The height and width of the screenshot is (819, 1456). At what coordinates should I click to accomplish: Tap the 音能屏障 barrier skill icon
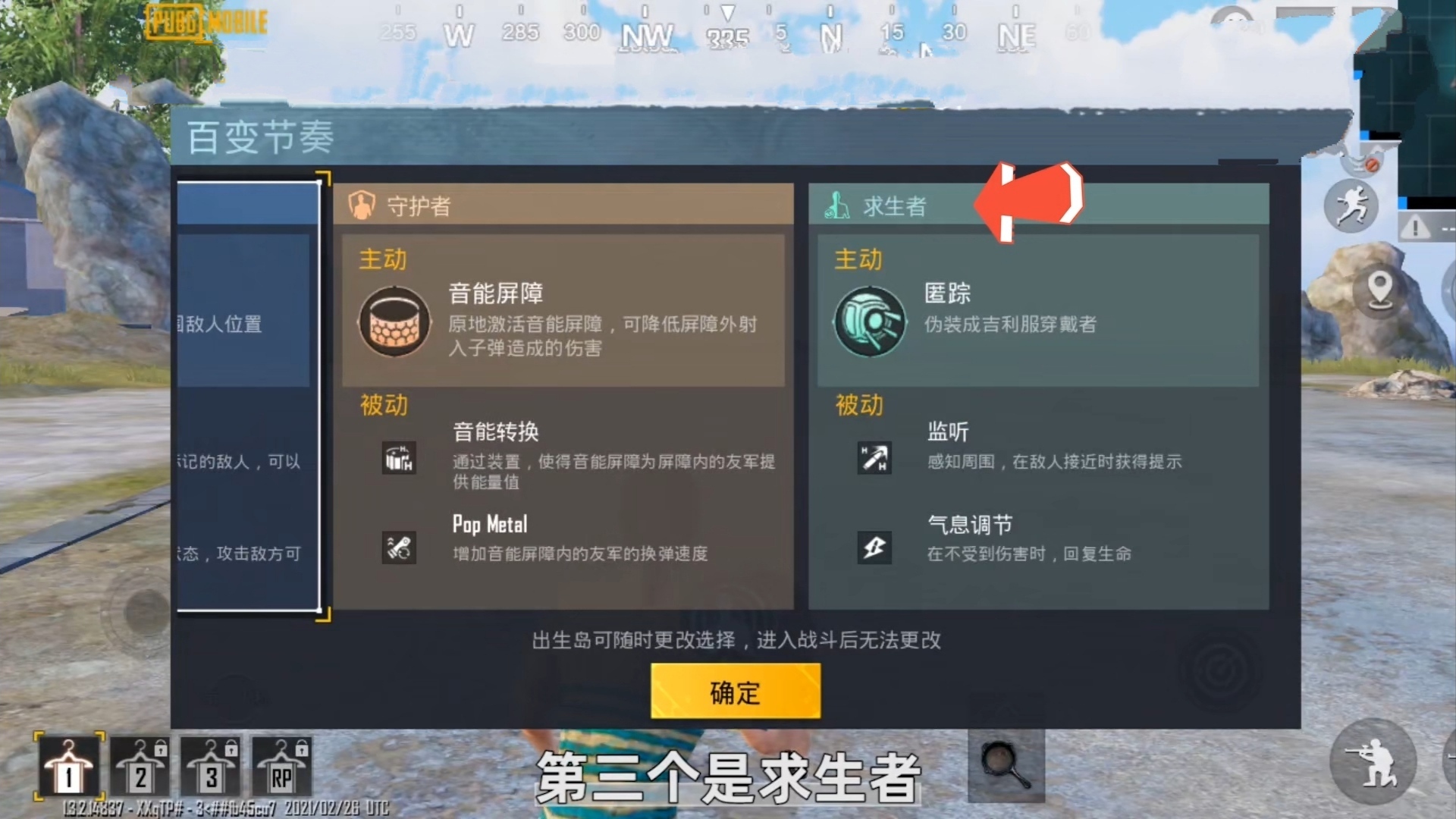394,322
